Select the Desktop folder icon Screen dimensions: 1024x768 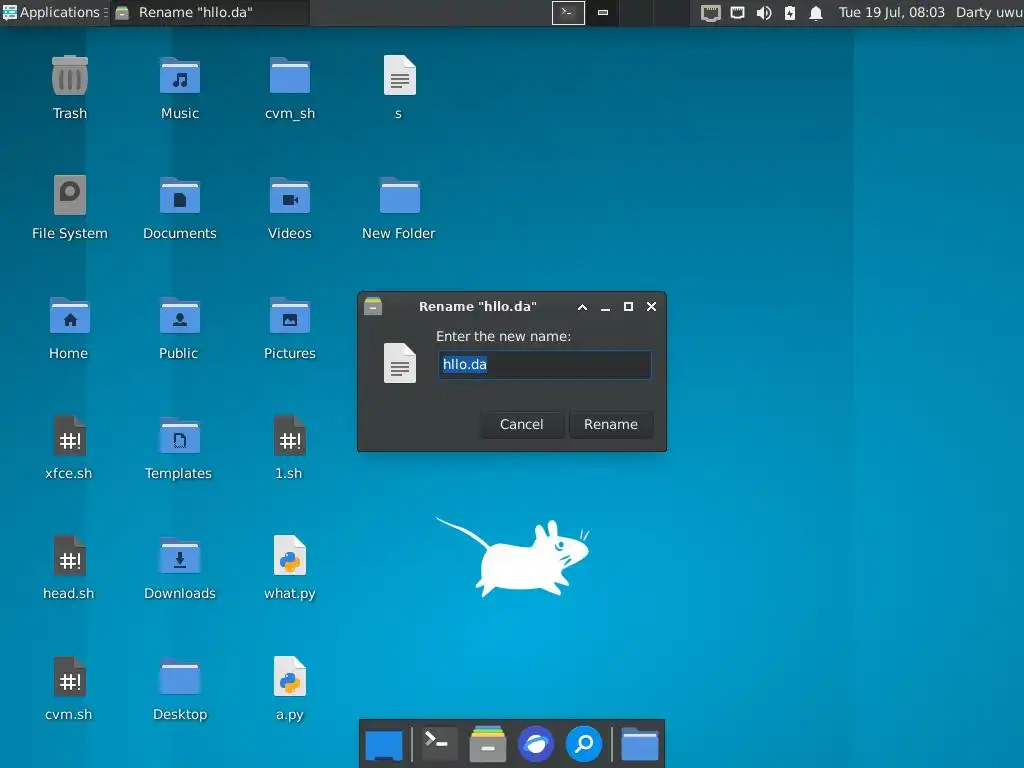point(180,677)
